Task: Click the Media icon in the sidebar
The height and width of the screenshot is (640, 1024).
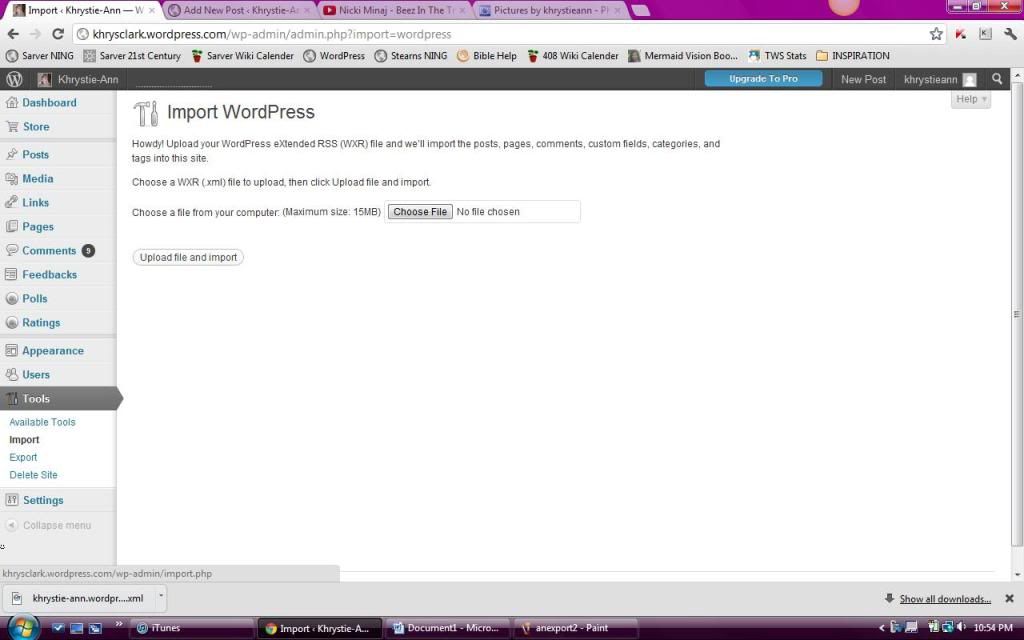Action: (11, 178)
